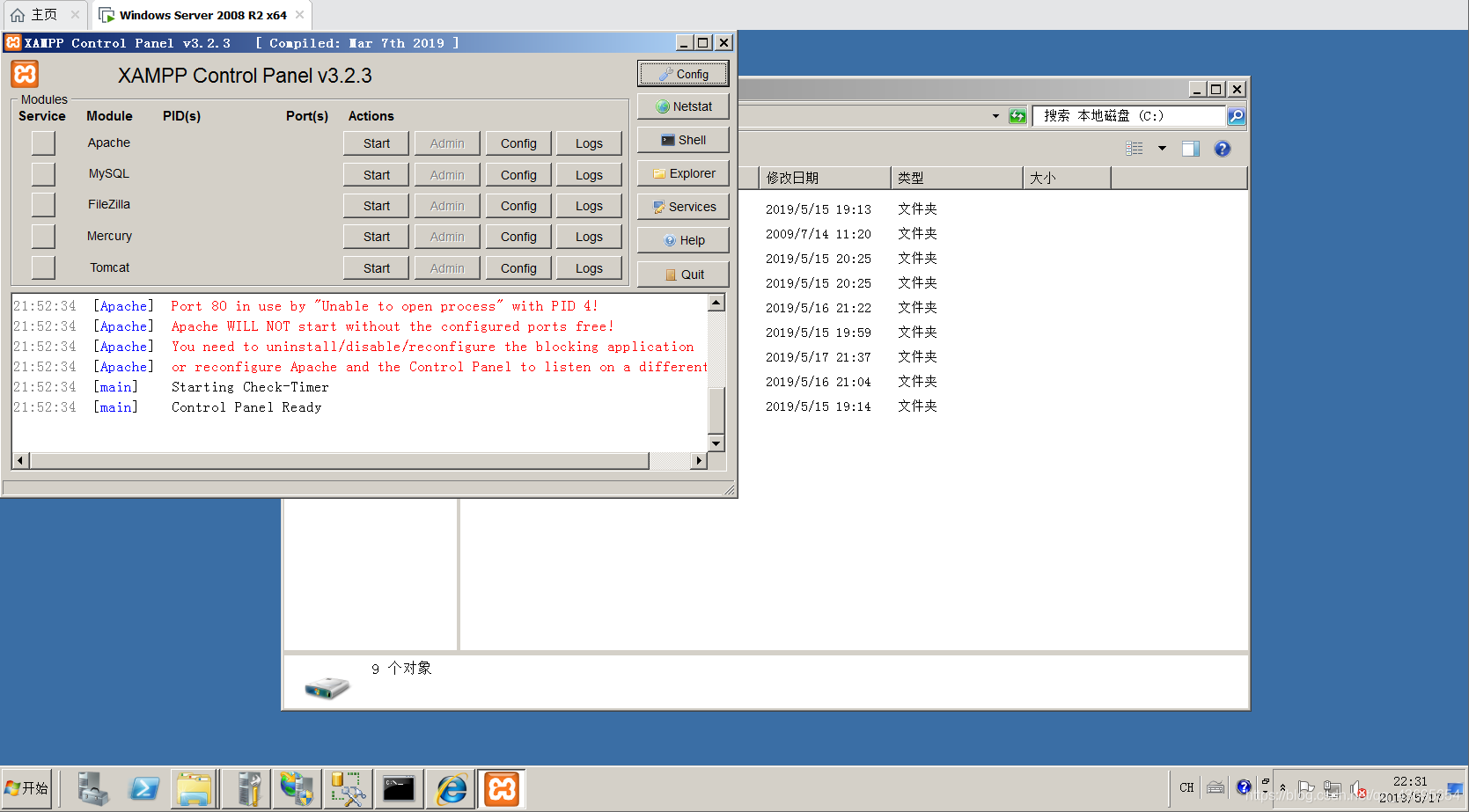Click the CH input language indicator
Image resolution: width=1469 pixels, height=812 pixels.
pos(1186,788)
